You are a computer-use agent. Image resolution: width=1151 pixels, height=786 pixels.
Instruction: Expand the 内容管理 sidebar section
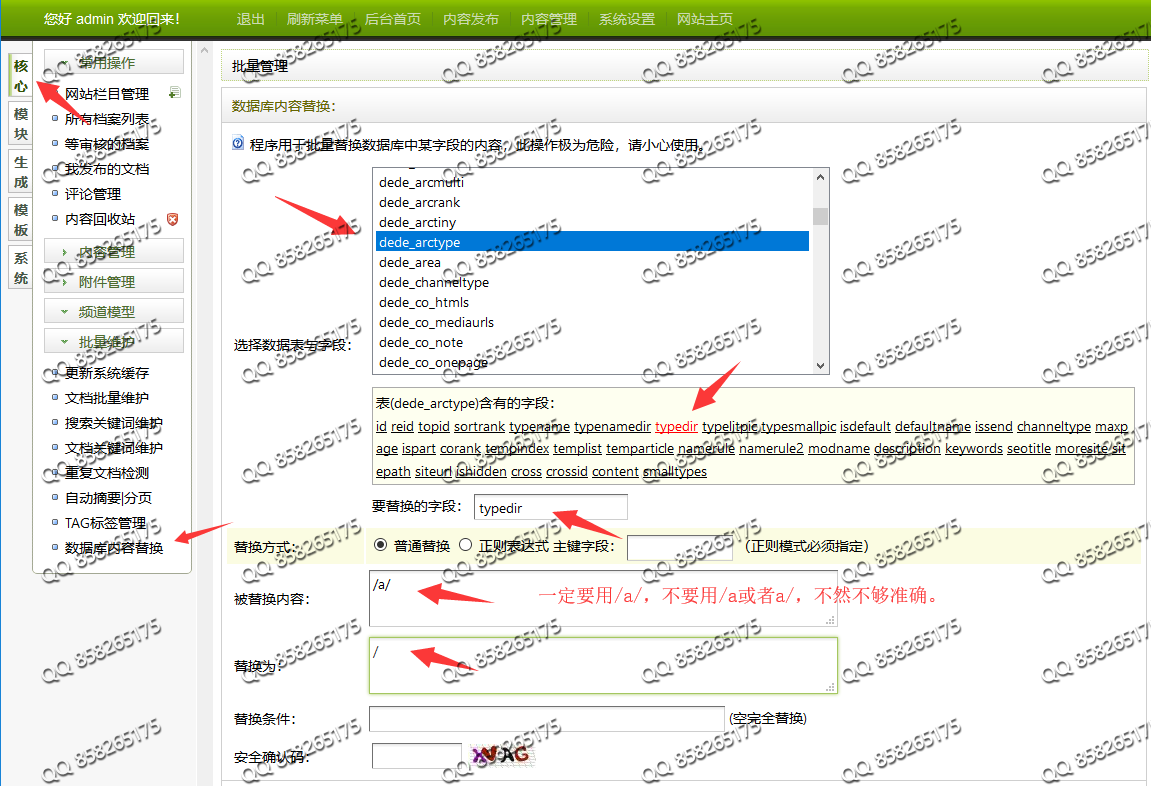coord(114,252)
